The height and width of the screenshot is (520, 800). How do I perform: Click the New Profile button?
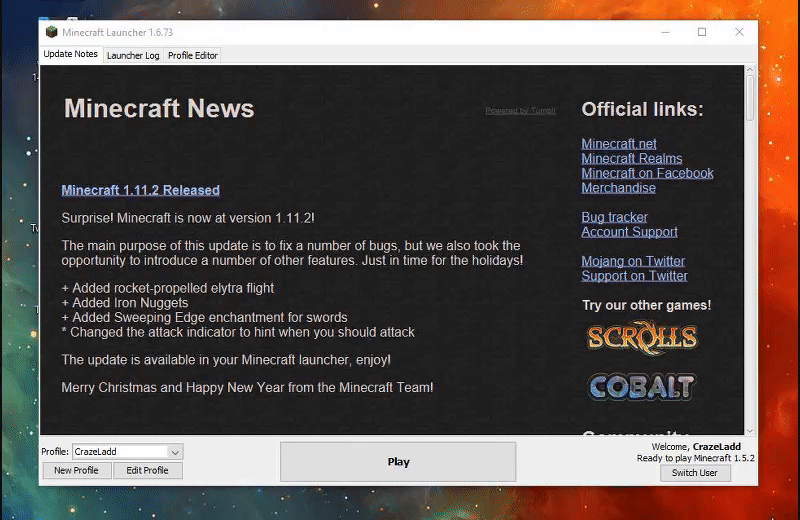76,471
